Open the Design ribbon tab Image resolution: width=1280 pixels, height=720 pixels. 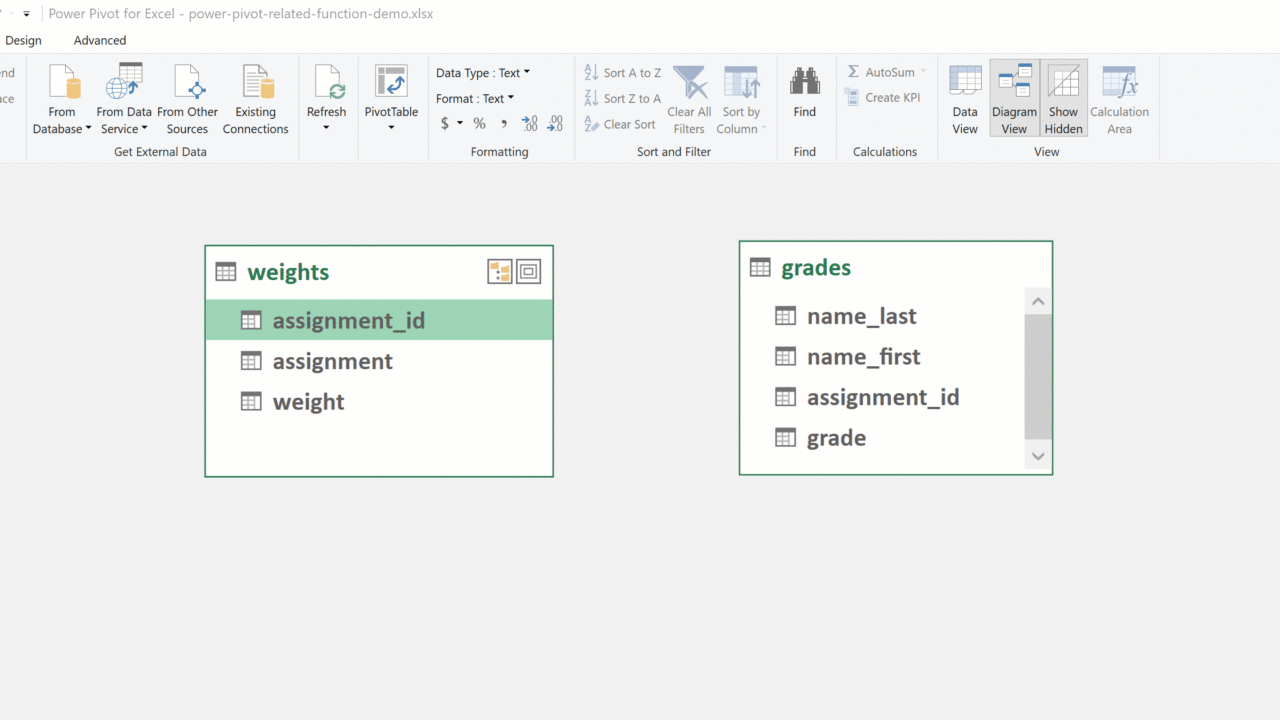coord(23,41)
